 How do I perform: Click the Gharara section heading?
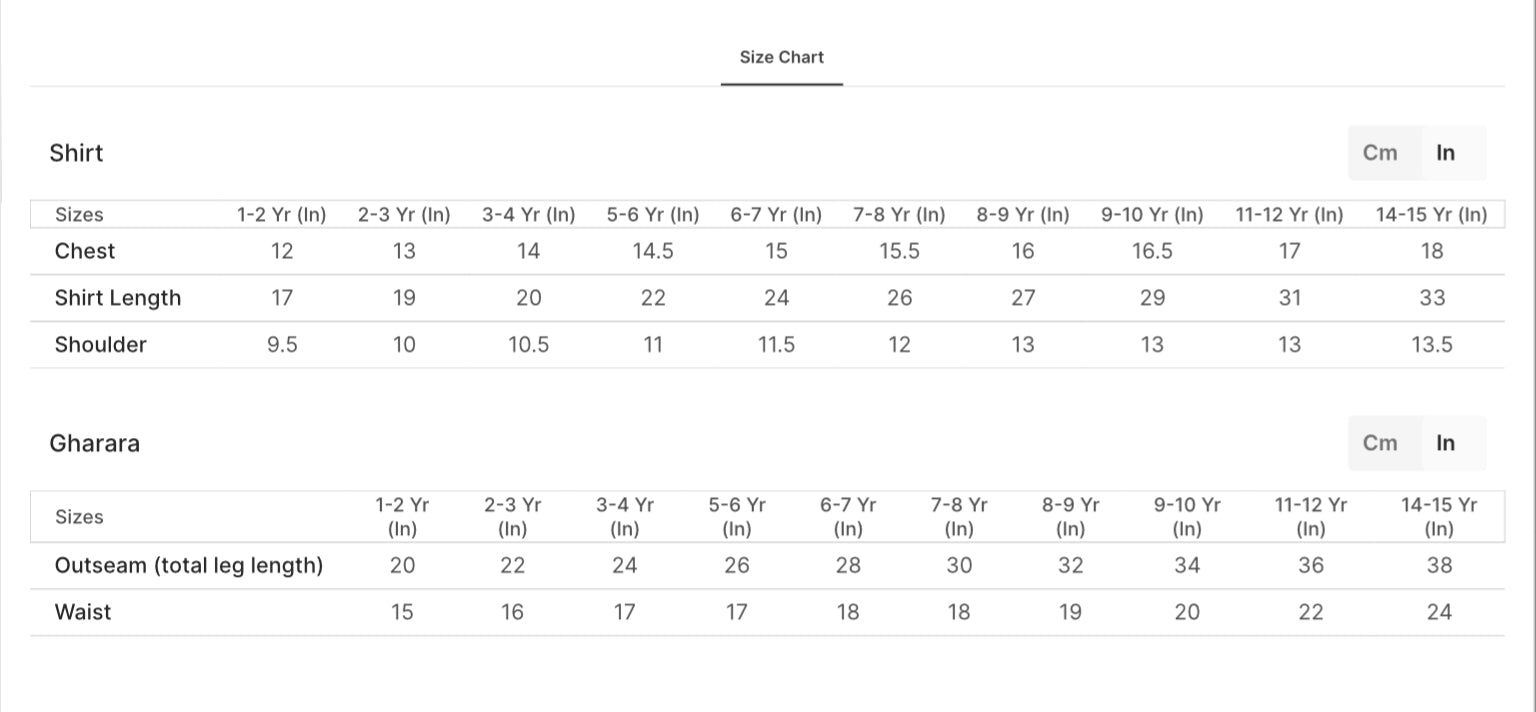pyautogui.click(x=94, y=443)
